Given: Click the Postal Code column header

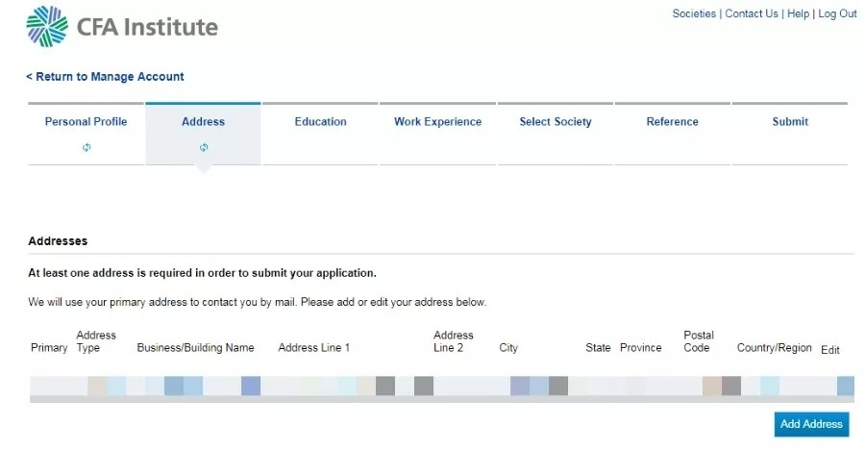Looking at the screenshot, I should click(x=698, y=341).
